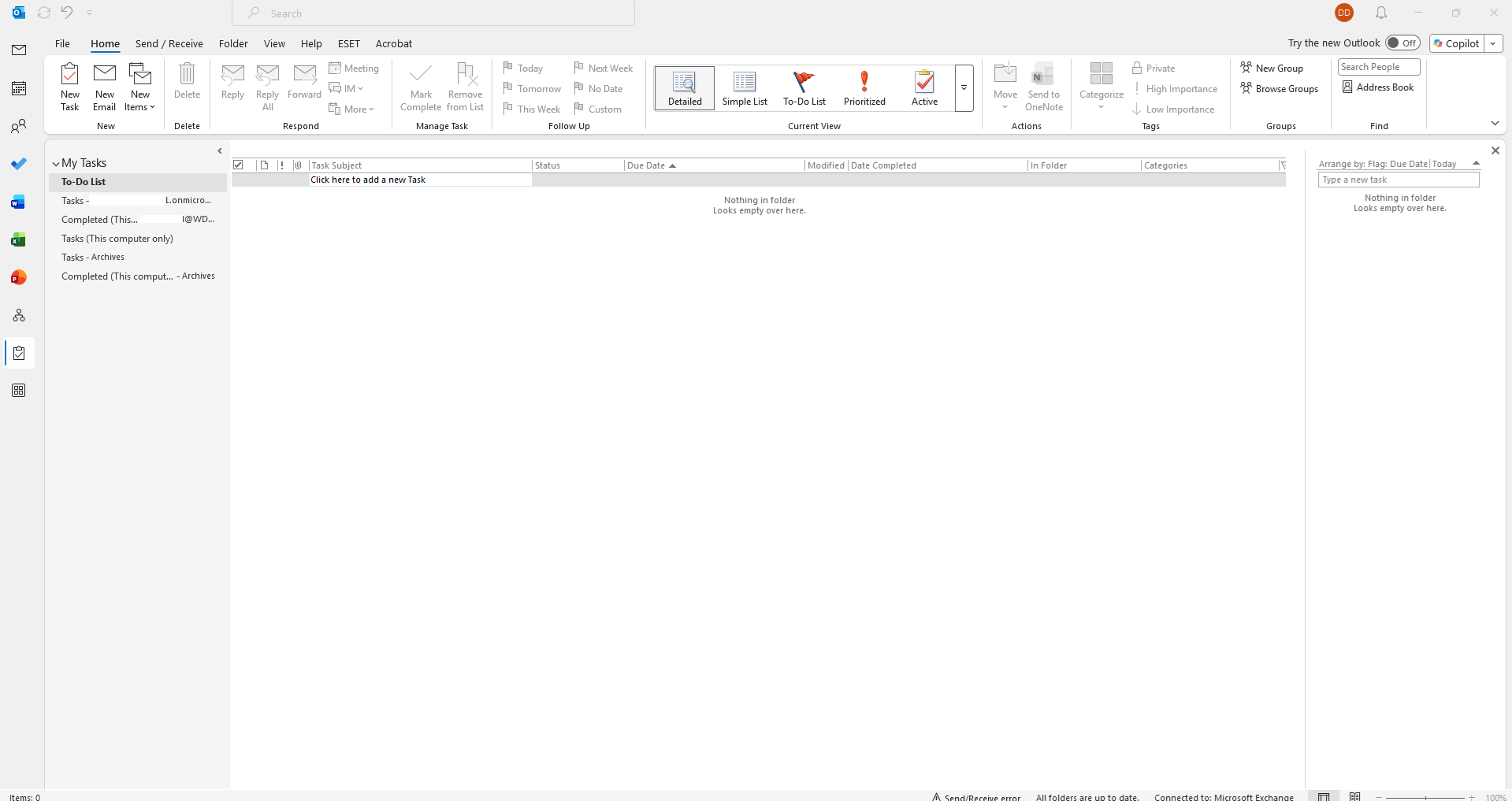
Task: Sort by the Due Date column header
Action: [x=713, y=165]
